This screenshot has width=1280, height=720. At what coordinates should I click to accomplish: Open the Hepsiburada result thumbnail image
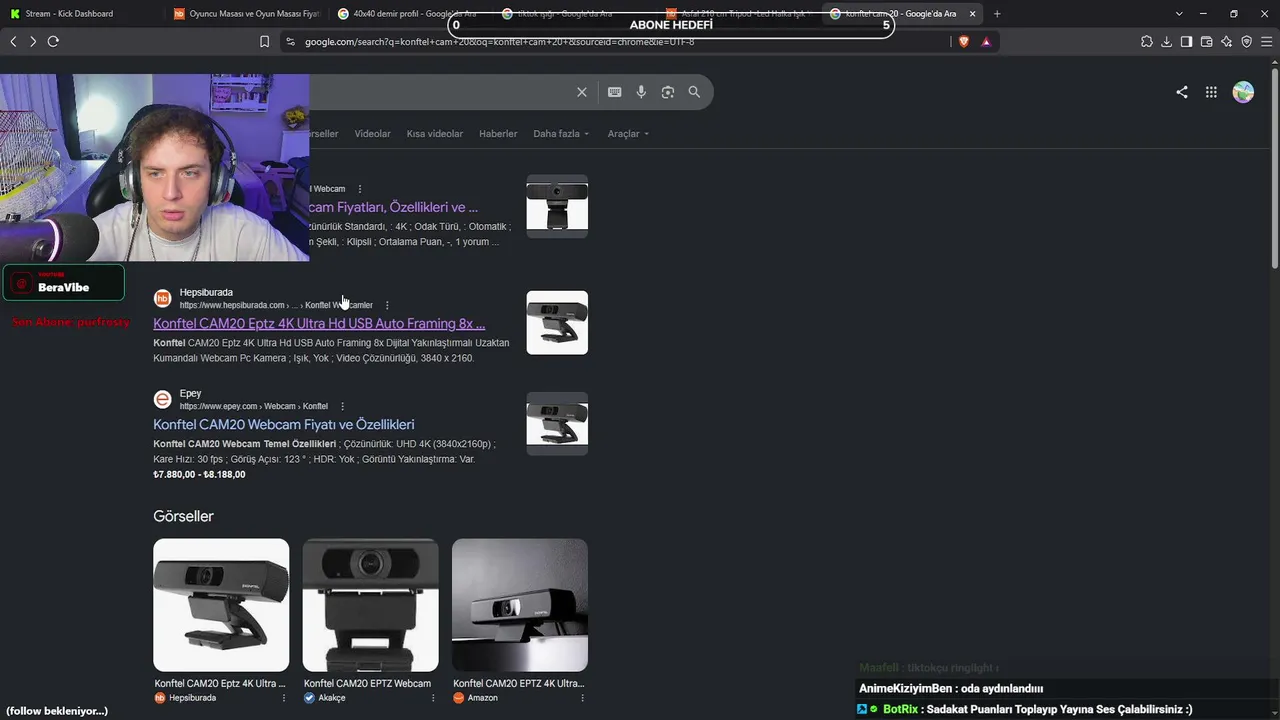[557, 322]
